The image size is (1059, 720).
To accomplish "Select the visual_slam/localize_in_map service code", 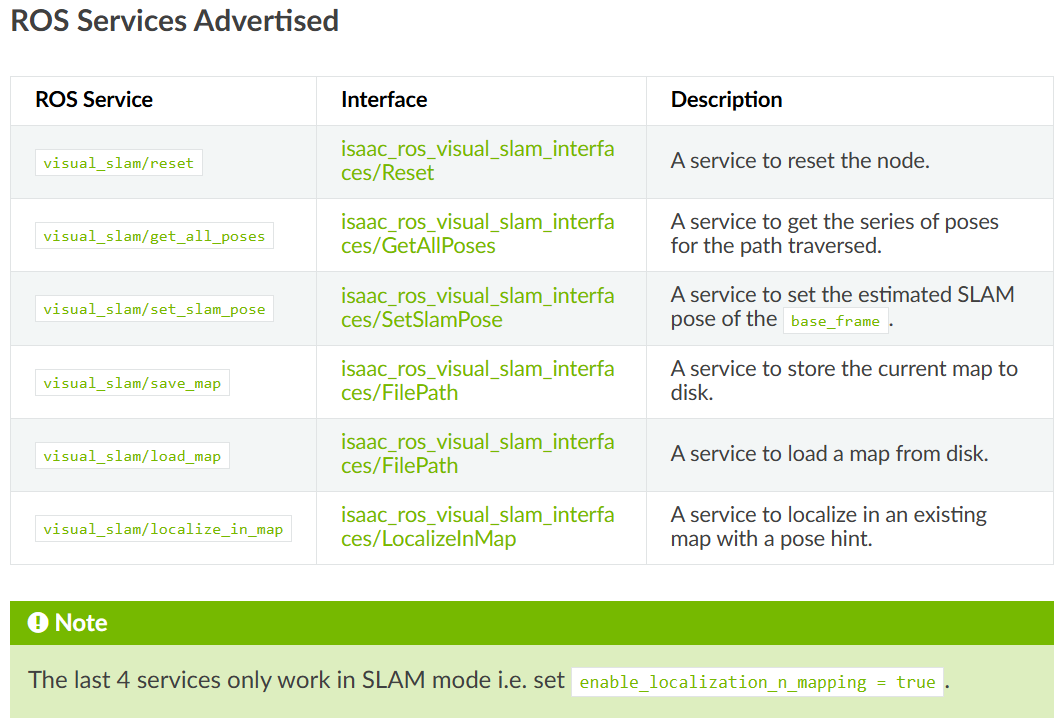I will point(163,529).
